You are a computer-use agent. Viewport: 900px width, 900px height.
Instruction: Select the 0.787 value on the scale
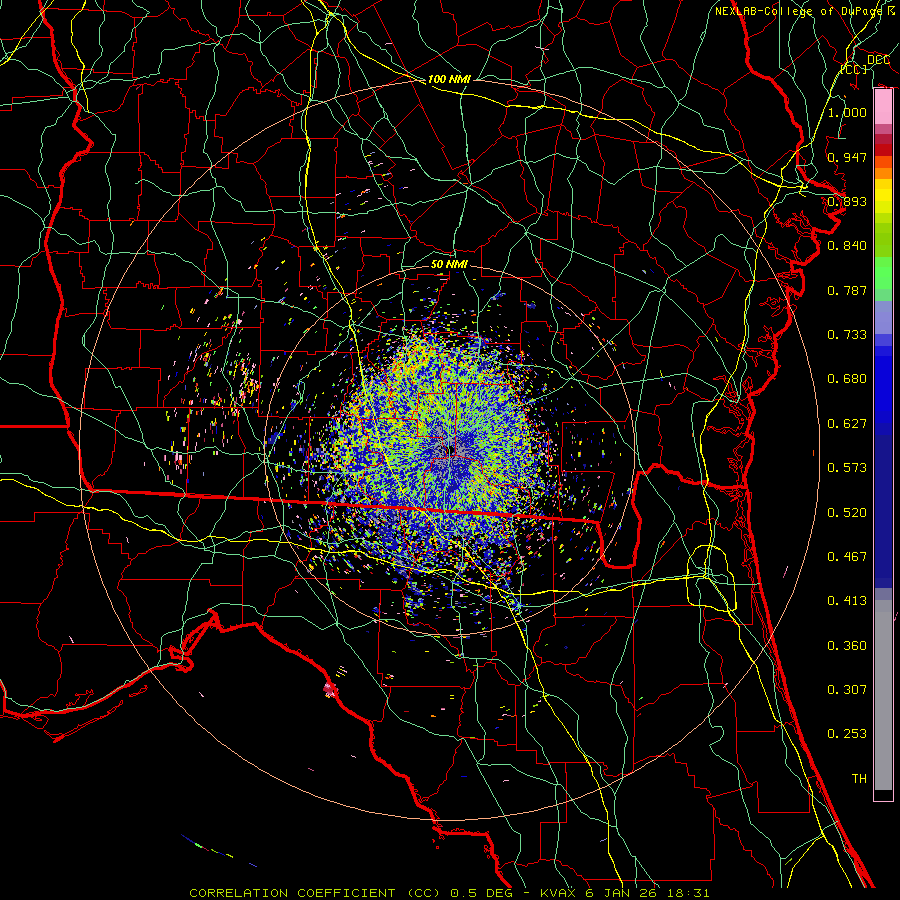[x=847, y=290]
